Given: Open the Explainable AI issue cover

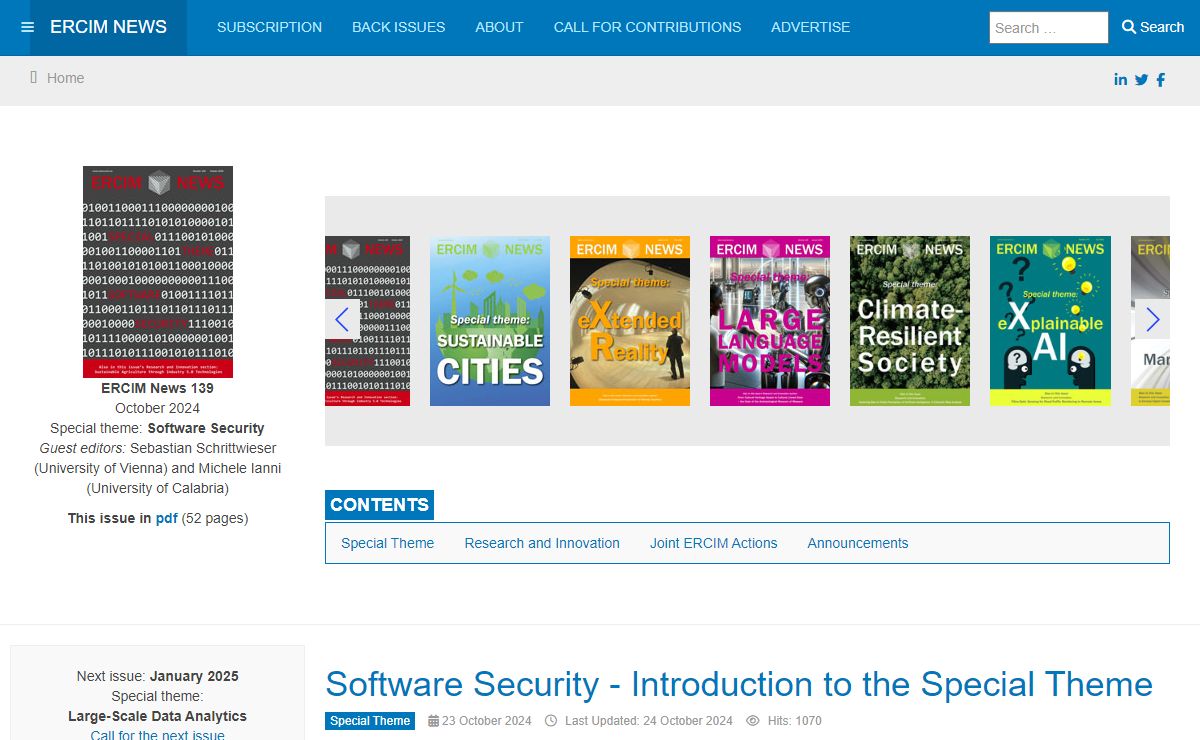Looking at the screenshot, I should coord(1050,321).
